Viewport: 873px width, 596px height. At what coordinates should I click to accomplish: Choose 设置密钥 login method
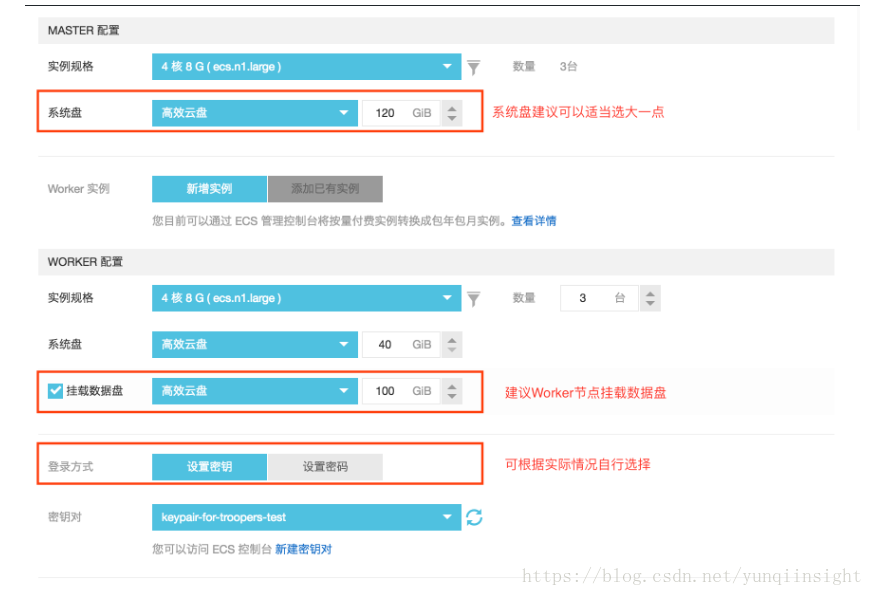point(209,467)
